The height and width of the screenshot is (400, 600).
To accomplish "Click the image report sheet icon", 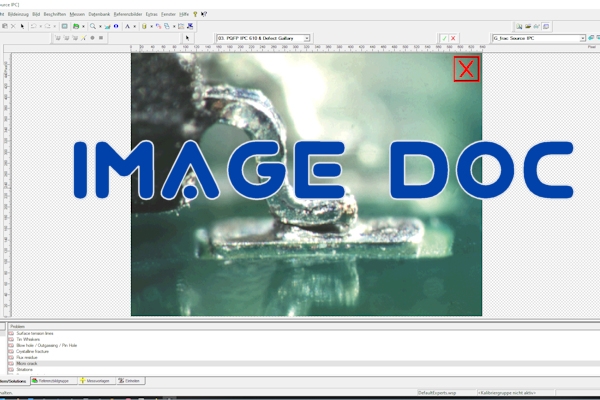I will click(181, 26).
